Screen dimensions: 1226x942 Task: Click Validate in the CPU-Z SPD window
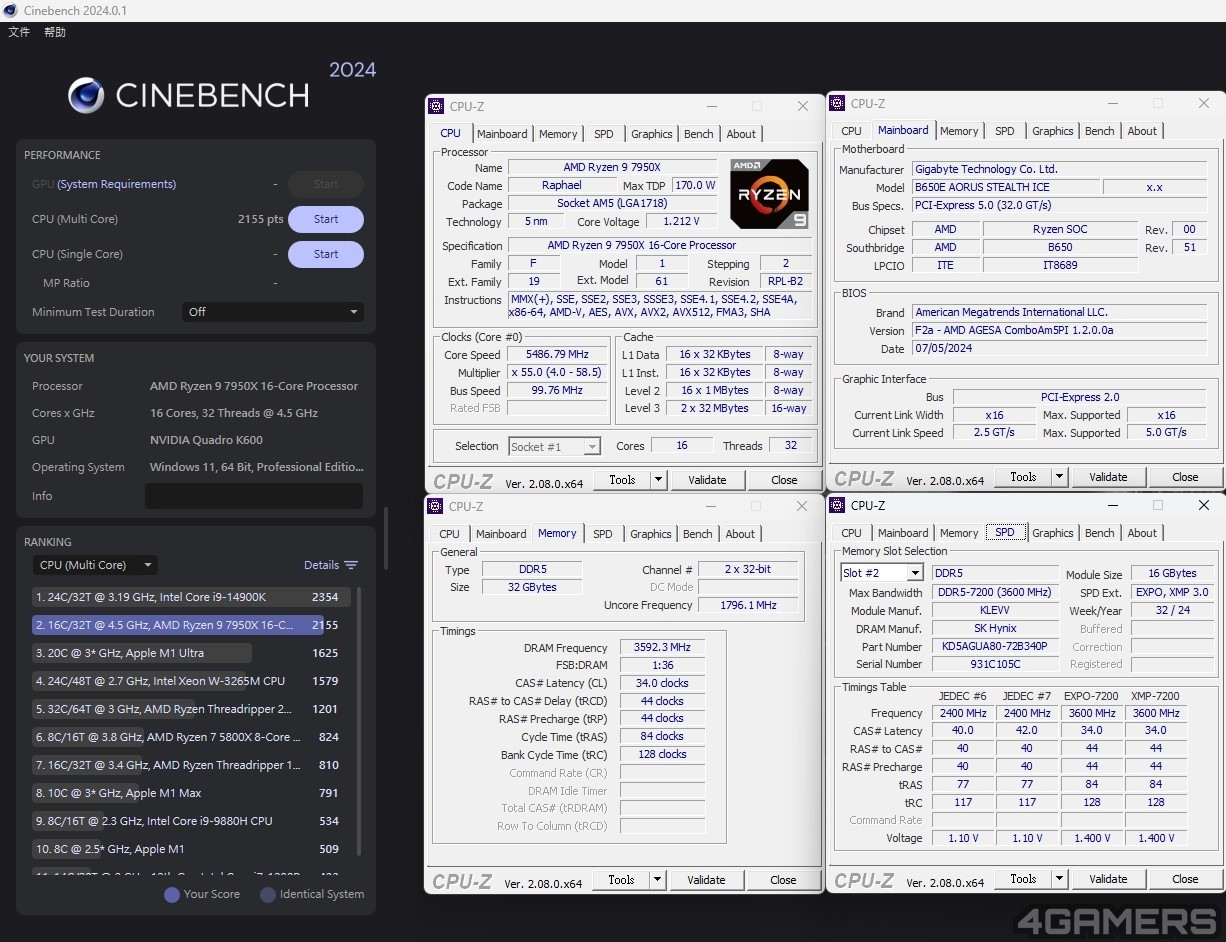click(x=1108, y=879)
